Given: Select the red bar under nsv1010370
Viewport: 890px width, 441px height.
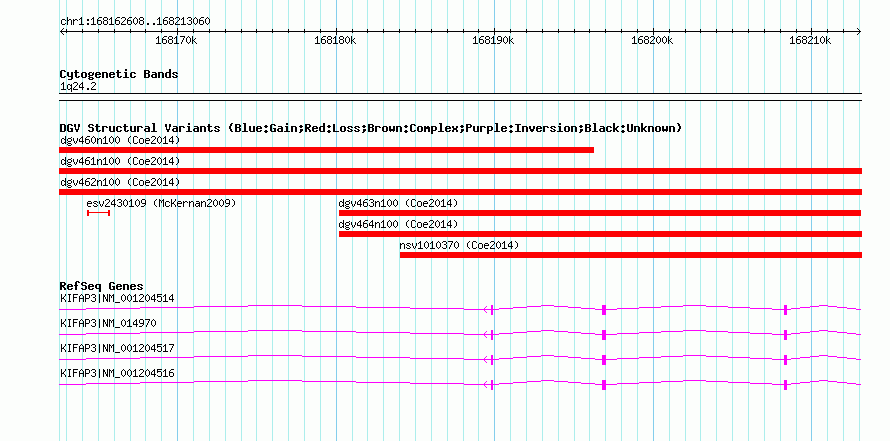Looking at the screenshot, I should tap(631, 255).
